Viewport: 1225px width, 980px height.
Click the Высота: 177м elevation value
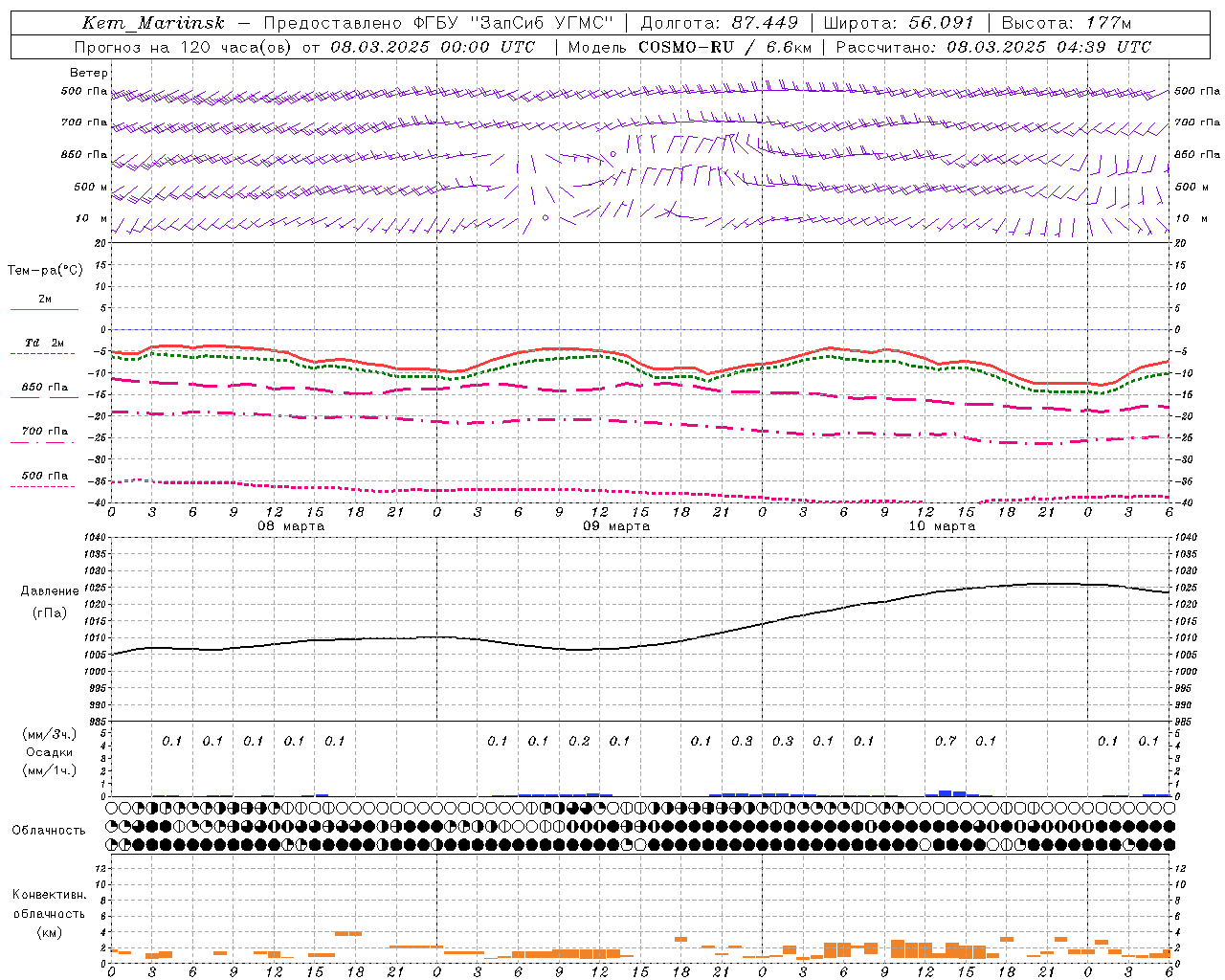click(1065, 23)
